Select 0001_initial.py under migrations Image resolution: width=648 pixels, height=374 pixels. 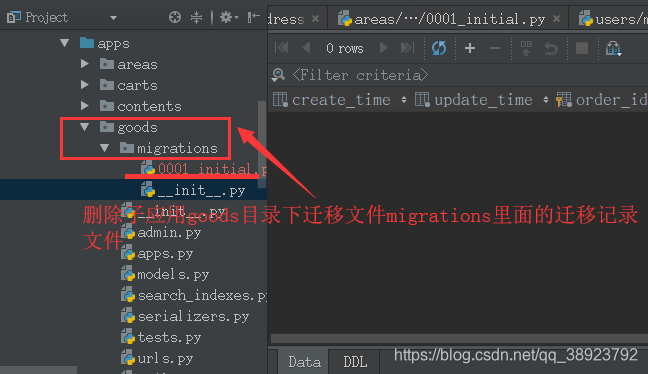(204, 169)
